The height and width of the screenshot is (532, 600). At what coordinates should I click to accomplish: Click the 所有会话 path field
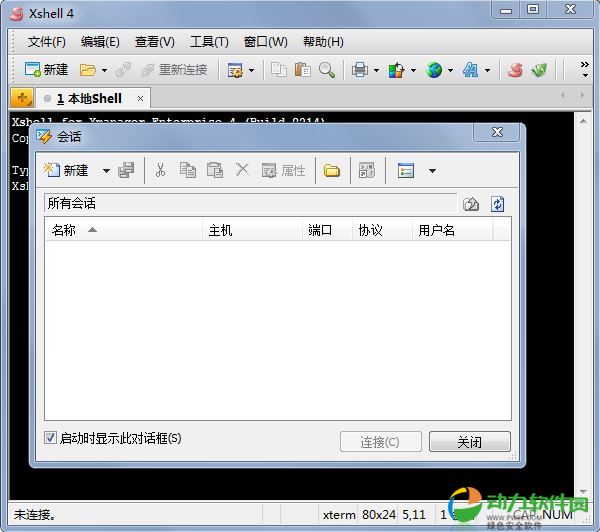250,203
